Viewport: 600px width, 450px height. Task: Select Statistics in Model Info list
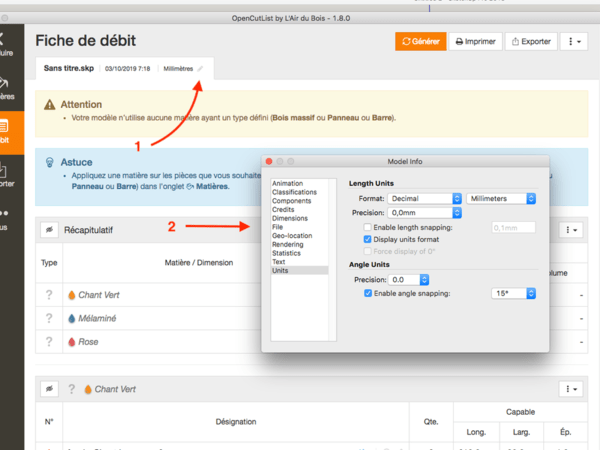coord(286,253)
